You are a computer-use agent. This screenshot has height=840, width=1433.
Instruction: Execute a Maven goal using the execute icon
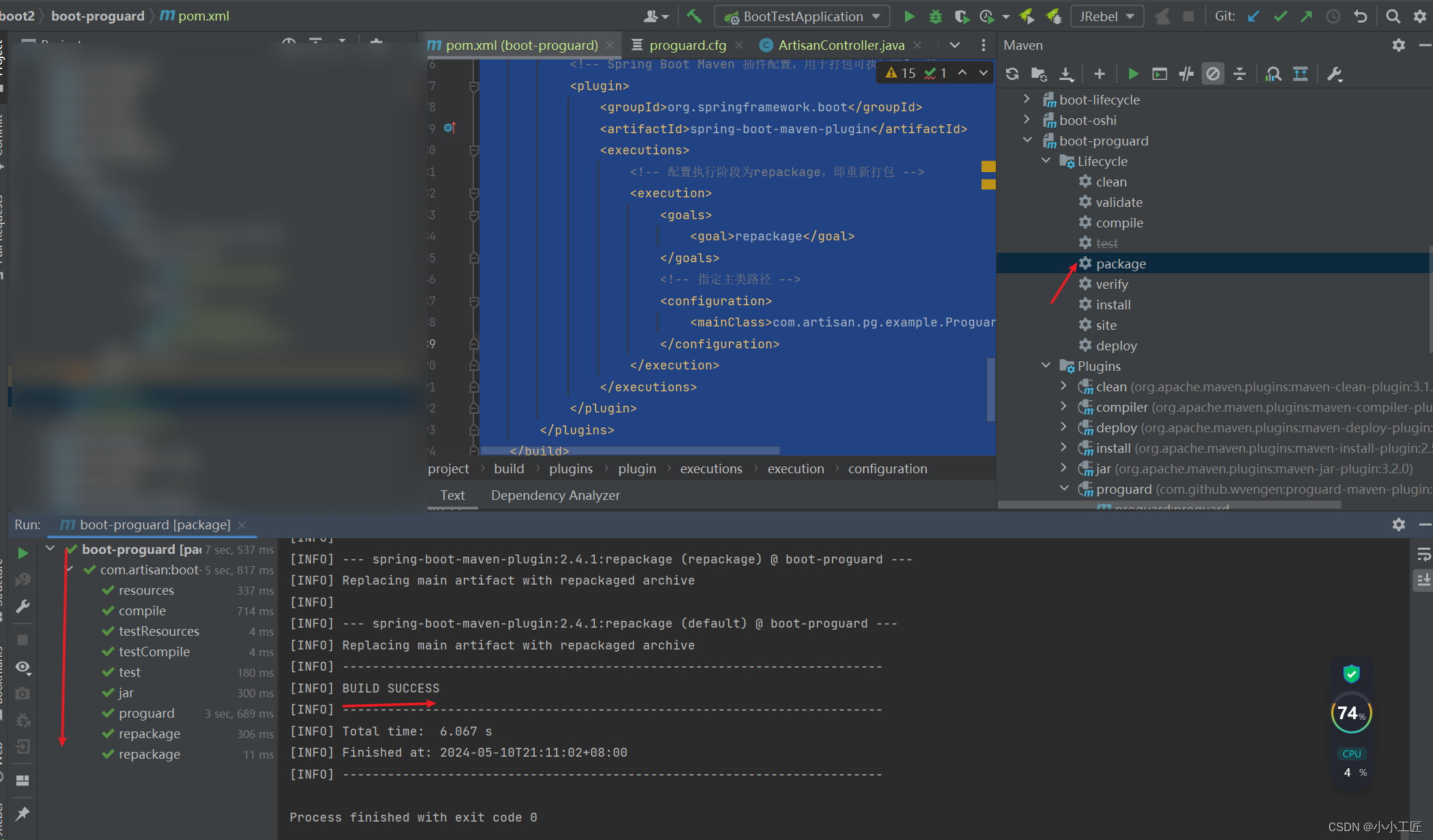coord(1159,74)
